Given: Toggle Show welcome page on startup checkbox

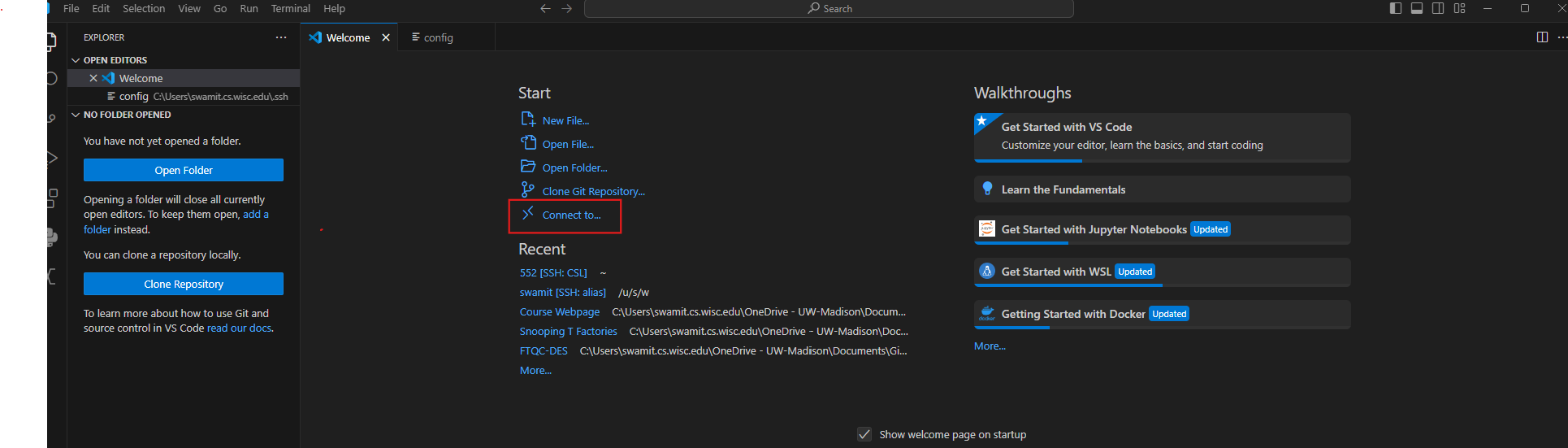Looking at the screenshot, I should (x=864, y=434).
